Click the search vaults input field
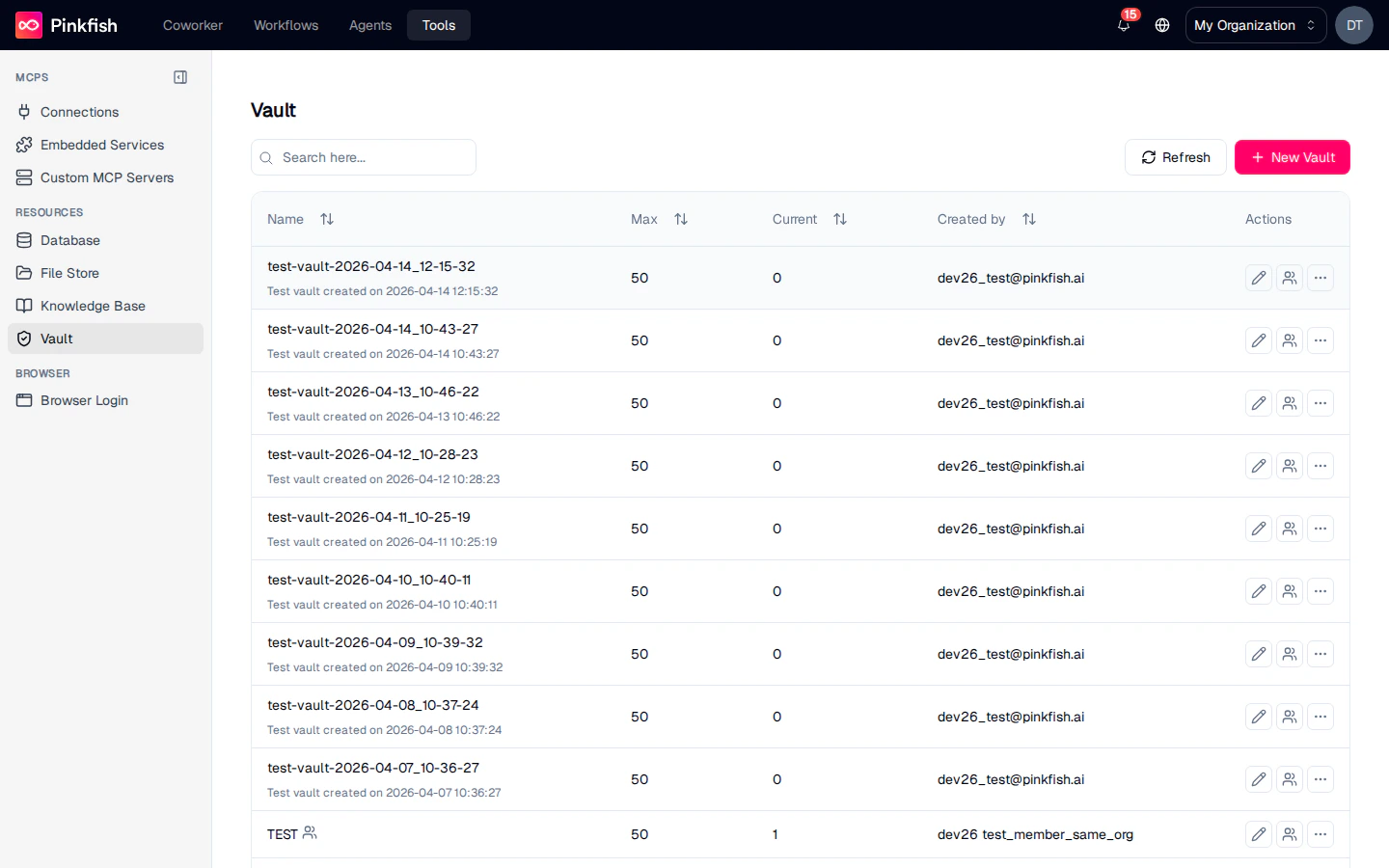The height and width of the screenshot is (868, 1389). coord(364,157)
